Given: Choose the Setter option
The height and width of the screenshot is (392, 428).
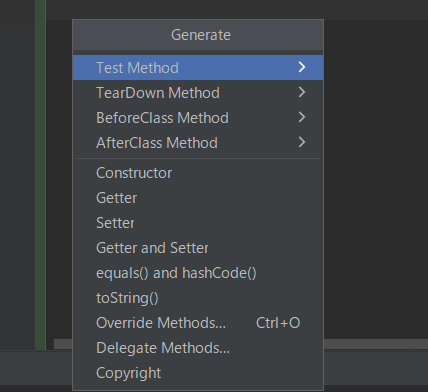Looking at the screenshot, I should coord(198,223).
